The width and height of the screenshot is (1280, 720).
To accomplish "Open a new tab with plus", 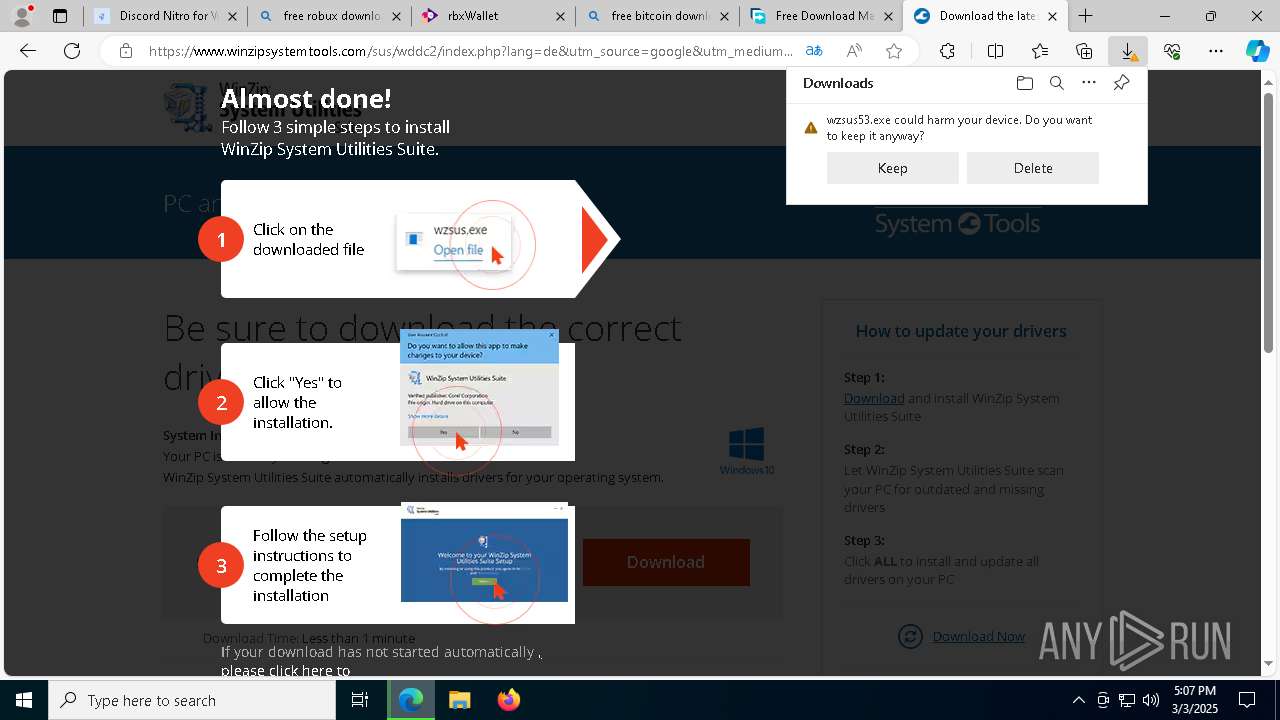I will point(1085,16).
